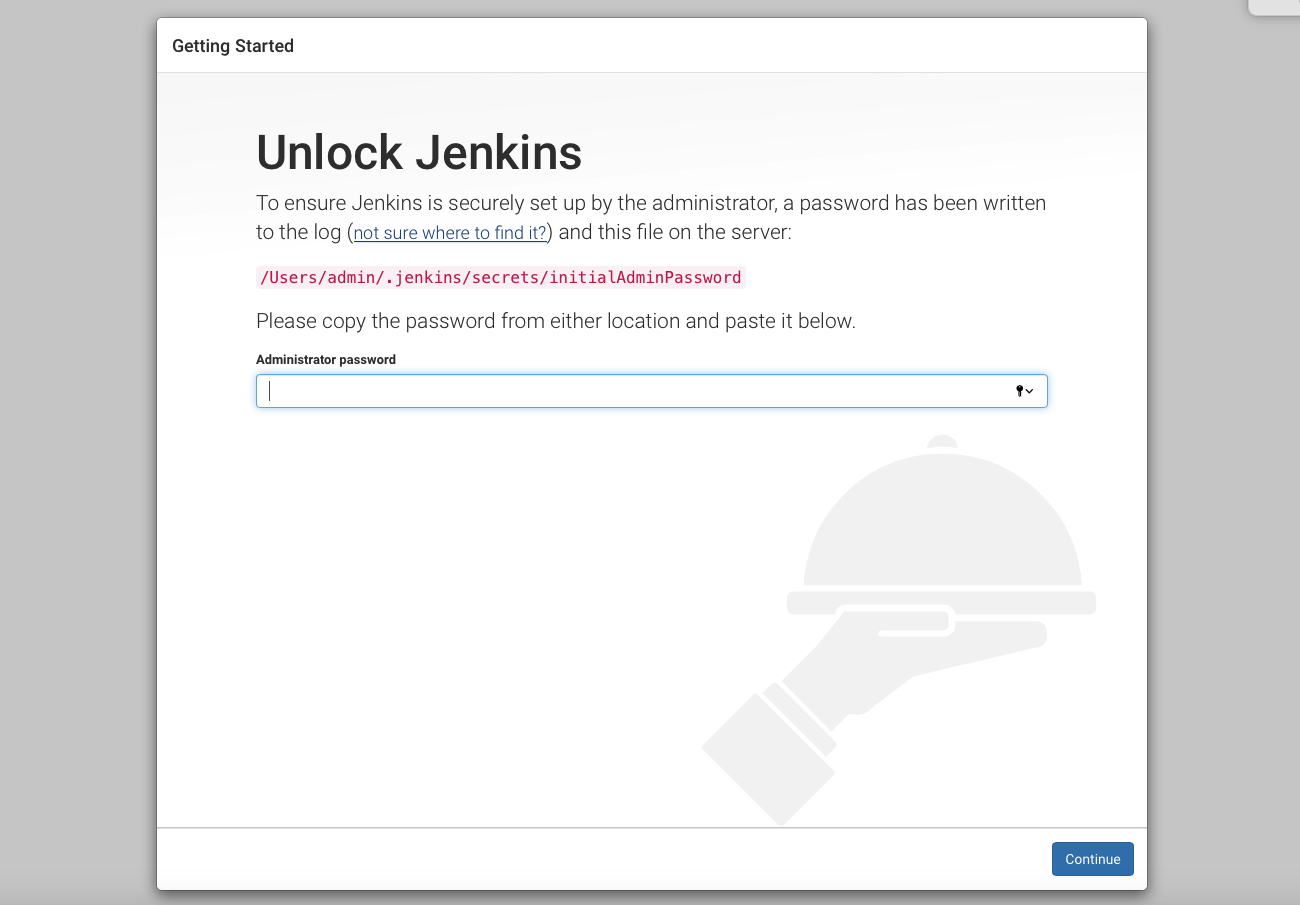Open the 'not sure where to find it?' link
The height and width of the screenshot is (905, 1300).
pyautogui.click(x=450, y=233)
